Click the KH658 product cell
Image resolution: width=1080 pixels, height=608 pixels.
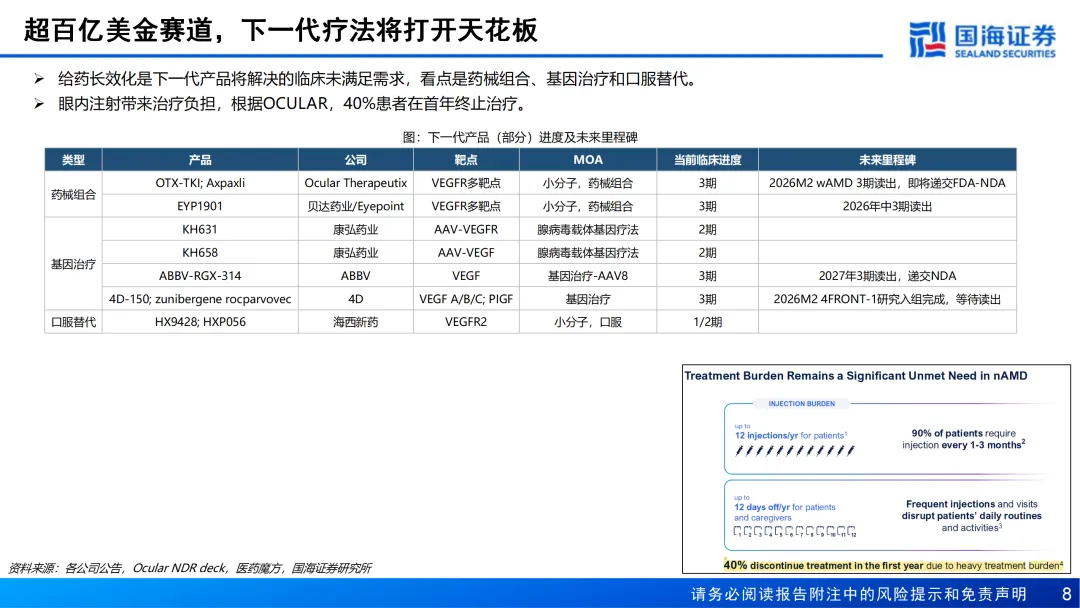click(200, 253)
